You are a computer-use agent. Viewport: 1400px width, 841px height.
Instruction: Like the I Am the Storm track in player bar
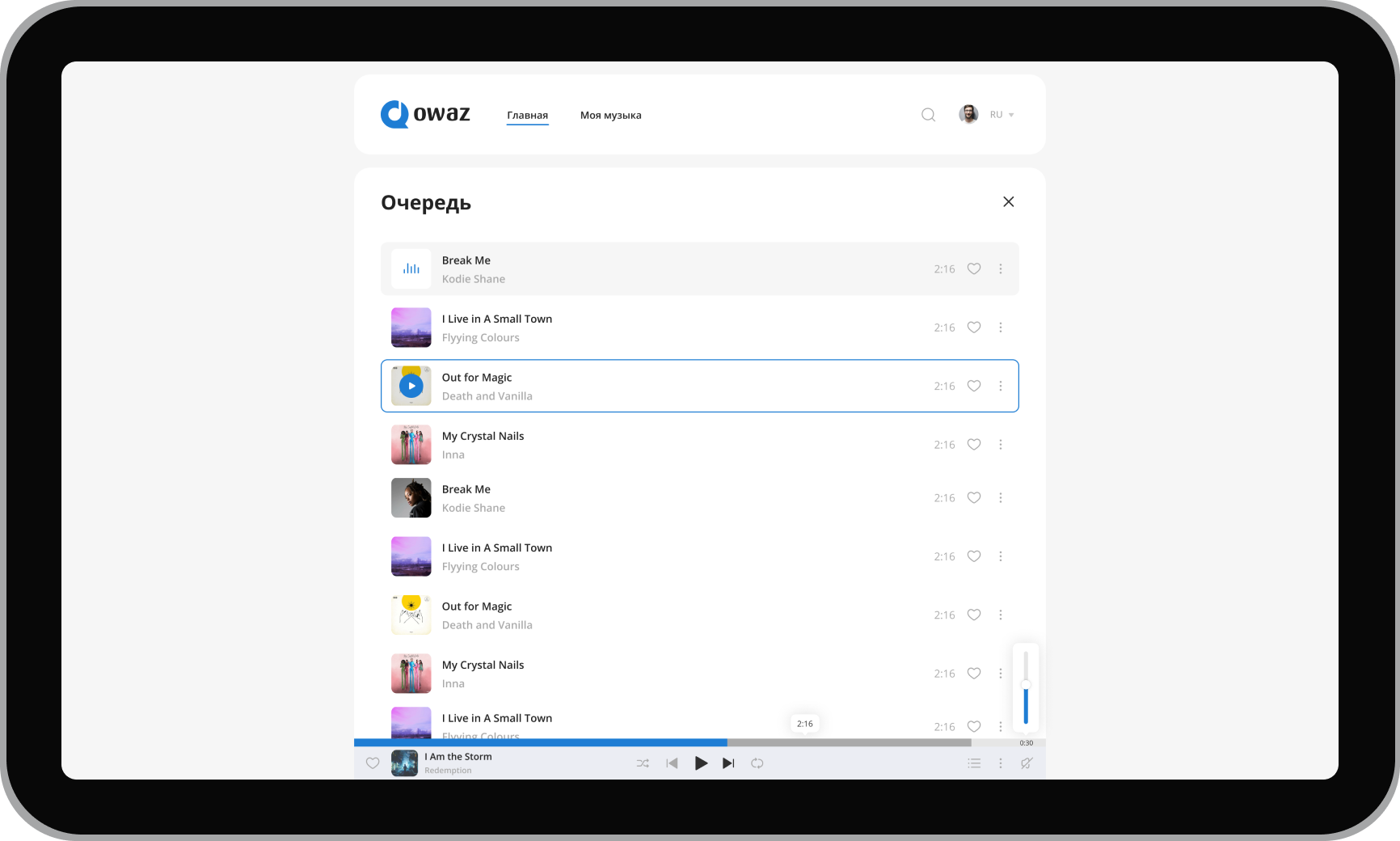point(373,763)
